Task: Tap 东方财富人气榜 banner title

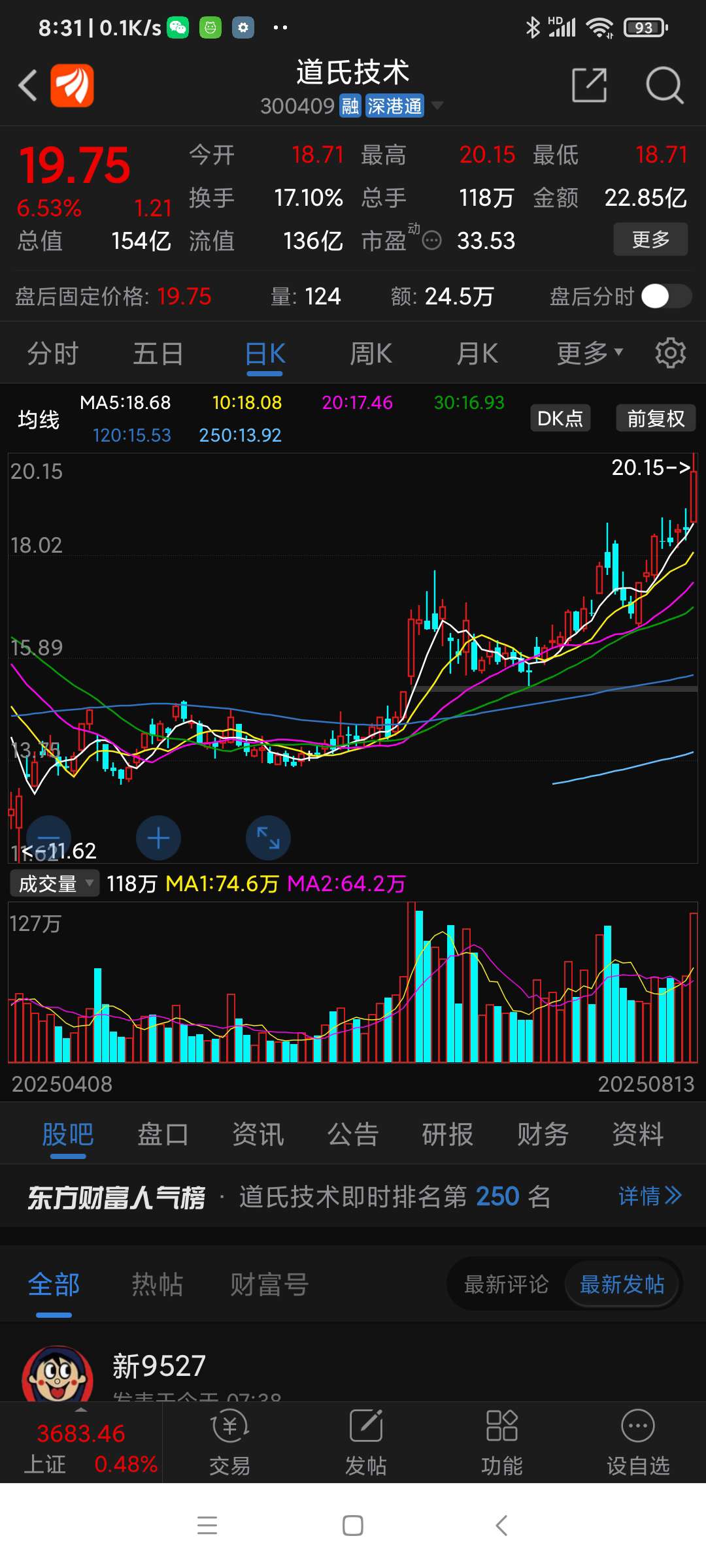Action: click(116, 1197)
